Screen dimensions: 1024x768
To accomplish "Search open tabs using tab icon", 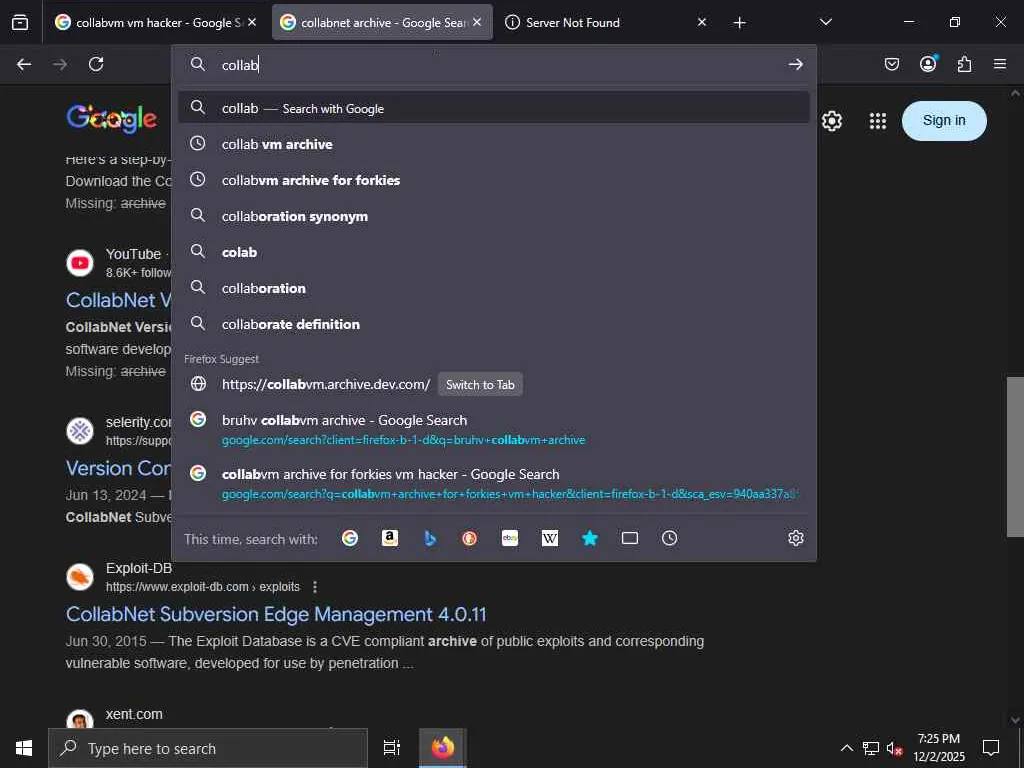I will 630,538.
